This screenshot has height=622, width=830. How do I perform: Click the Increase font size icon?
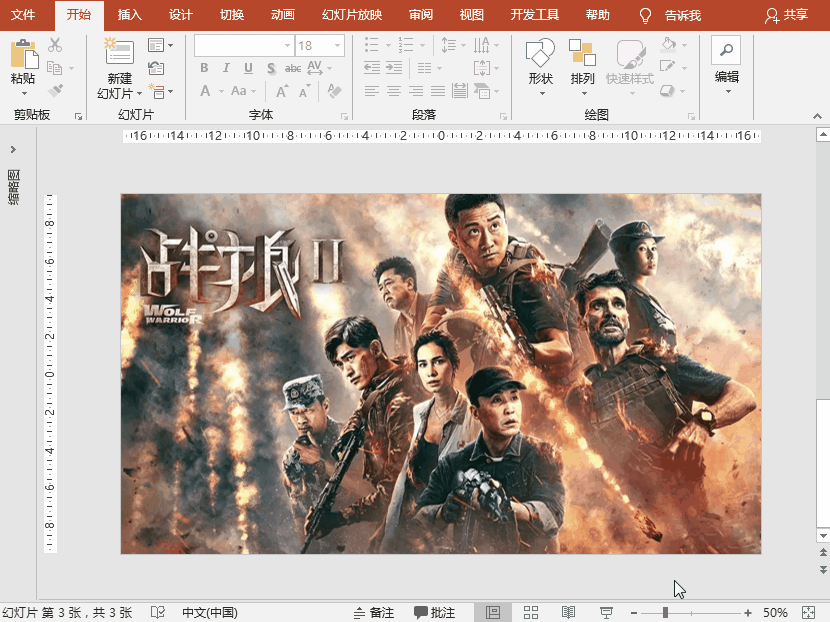coord(282,91)
